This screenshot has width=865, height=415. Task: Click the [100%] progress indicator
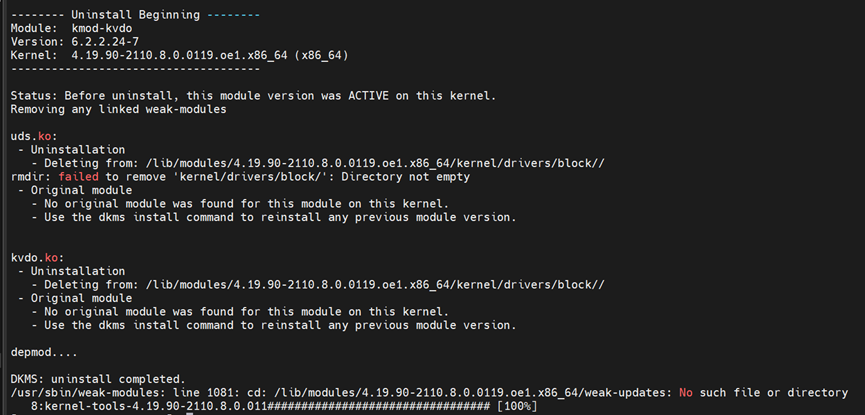tap(516, 406)
